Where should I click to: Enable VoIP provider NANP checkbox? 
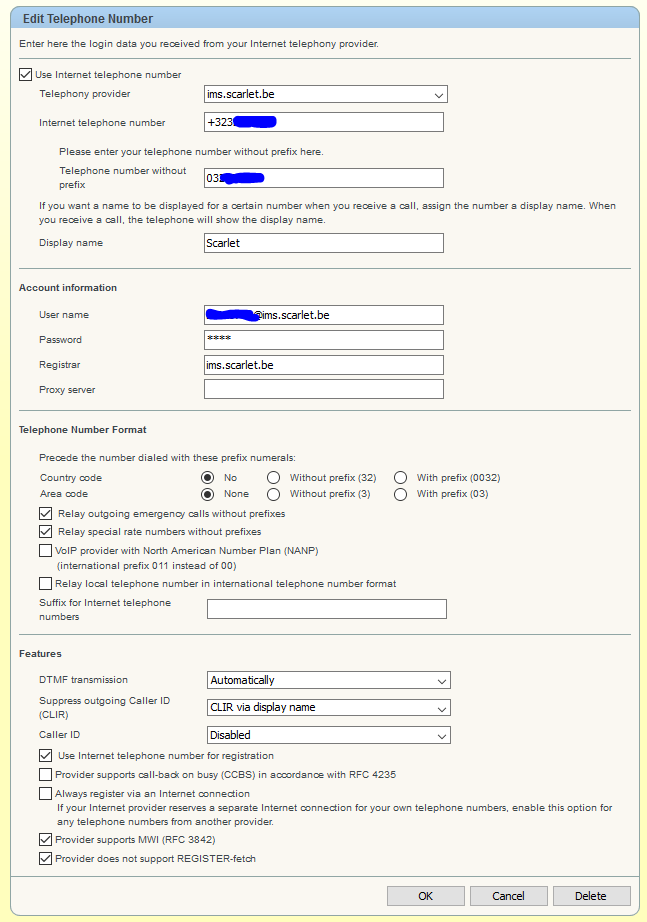45,550
